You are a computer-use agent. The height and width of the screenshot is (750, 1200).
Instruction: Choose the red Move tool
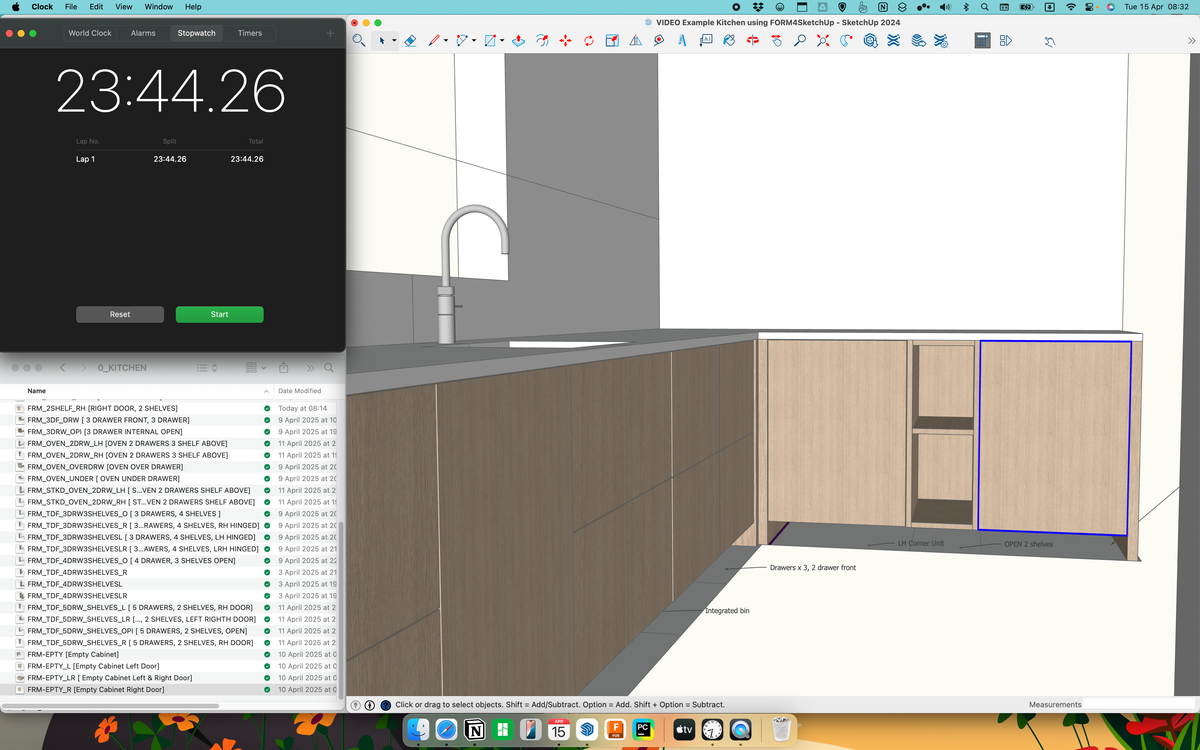point(565,41)
